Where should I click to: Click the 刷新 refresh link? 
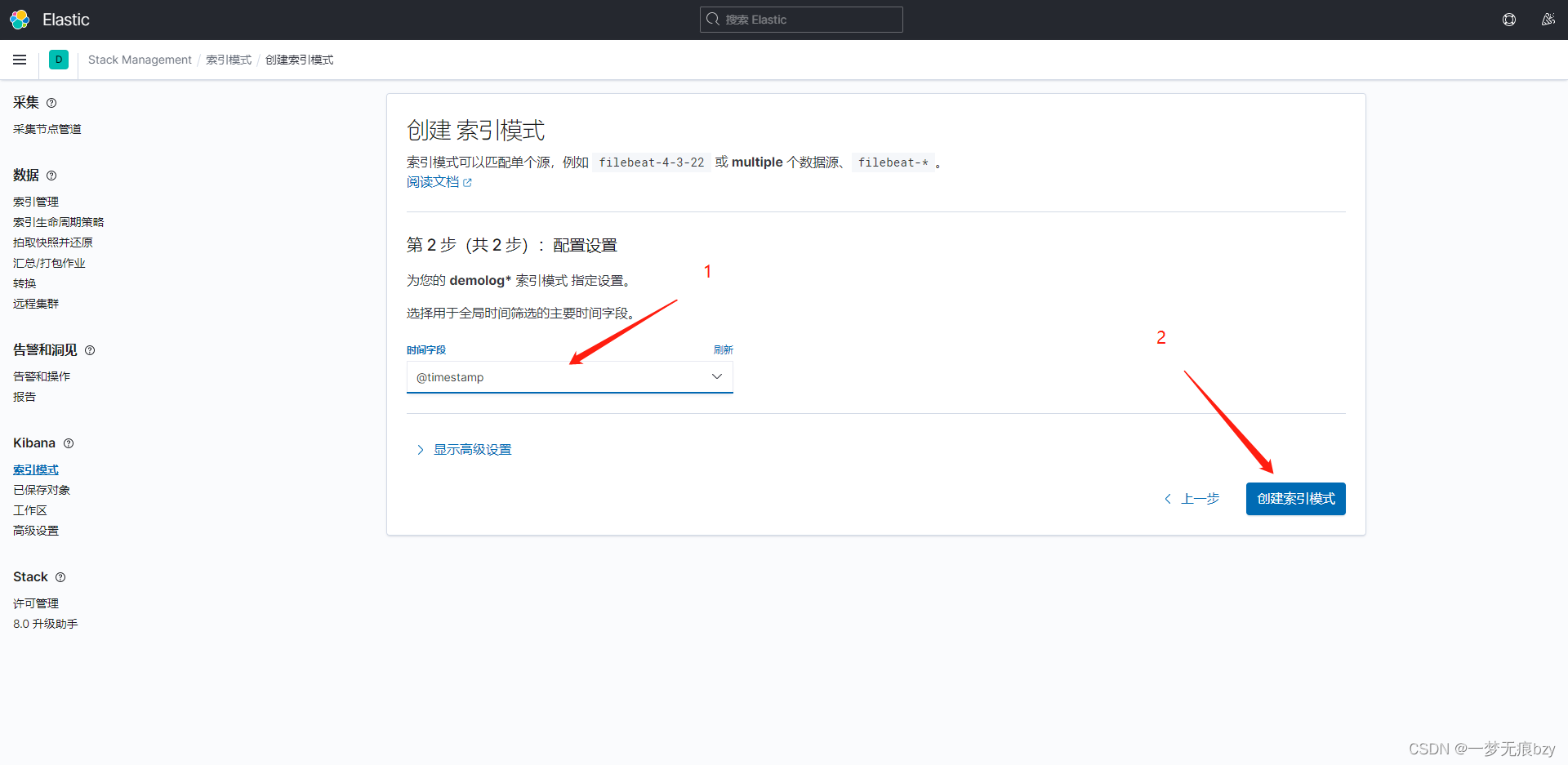coord(723,349)
